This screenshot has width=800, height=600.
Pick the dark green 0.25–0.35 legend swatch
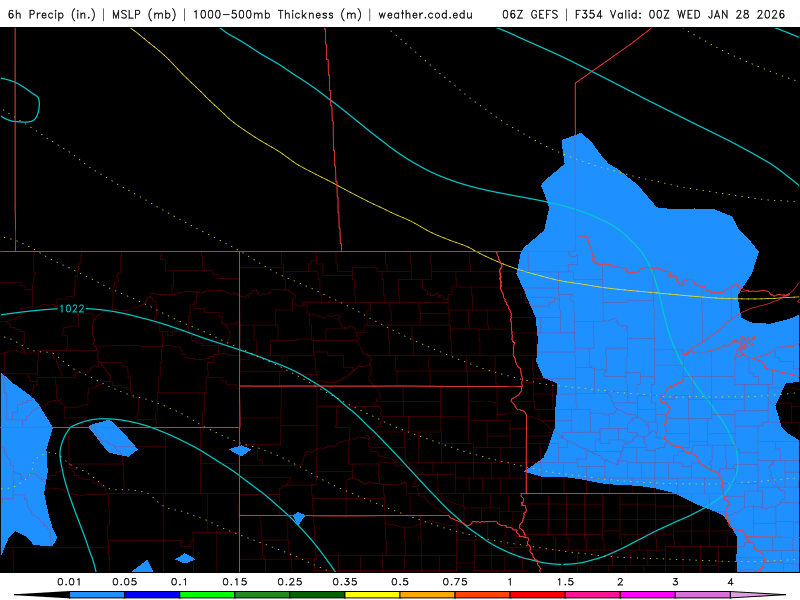pos(317,595)
